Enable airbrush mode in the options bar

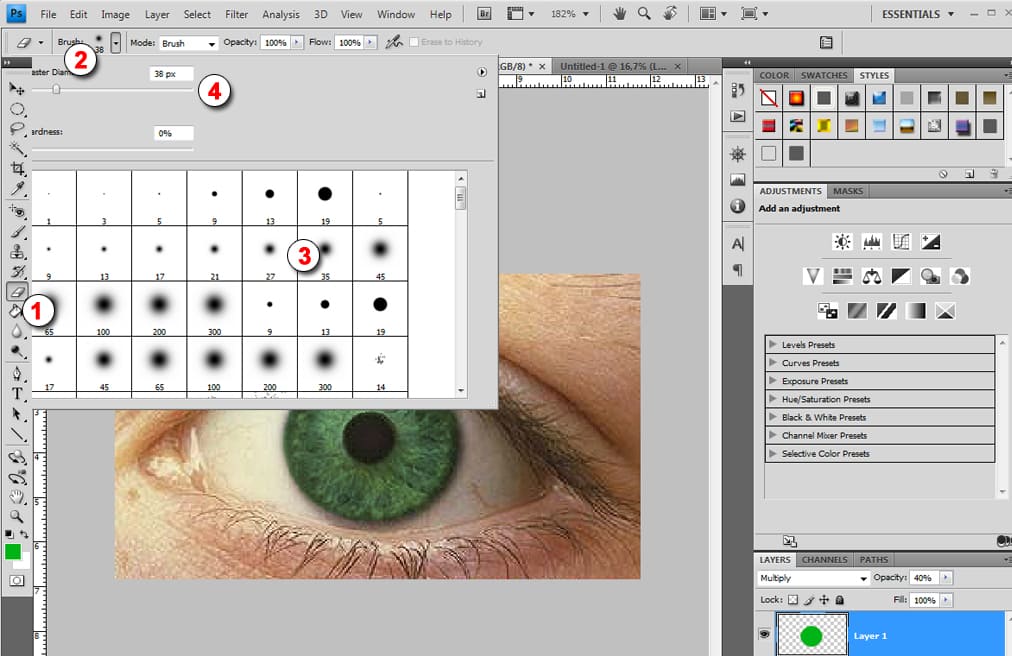pyautogui.click(x=394, y=43)
